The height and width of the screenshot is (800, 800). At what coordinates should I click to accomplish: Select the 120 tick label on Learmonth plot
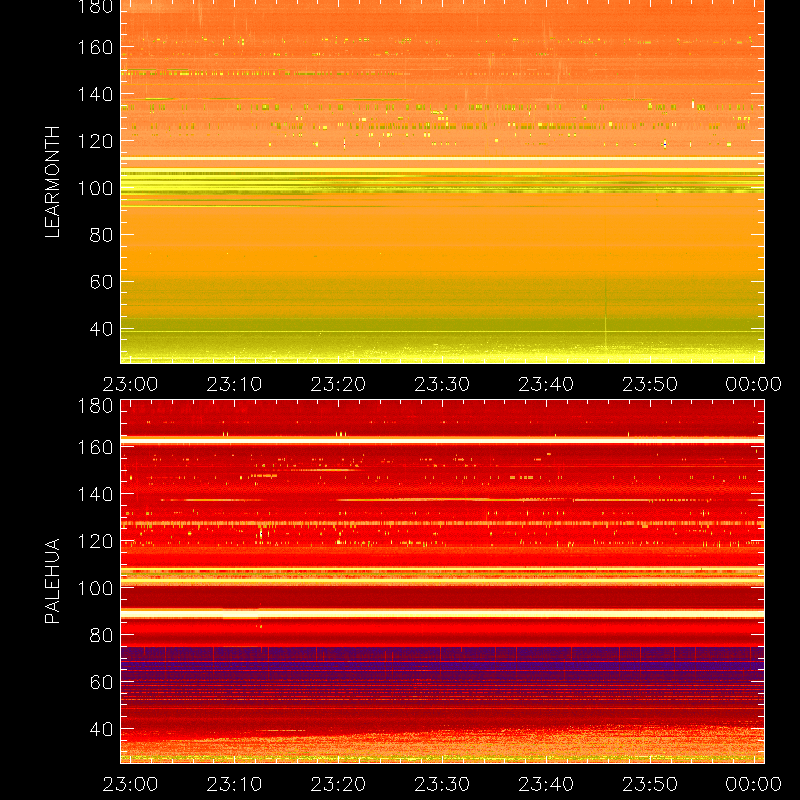pyautogui.click(x=95, y=141)
